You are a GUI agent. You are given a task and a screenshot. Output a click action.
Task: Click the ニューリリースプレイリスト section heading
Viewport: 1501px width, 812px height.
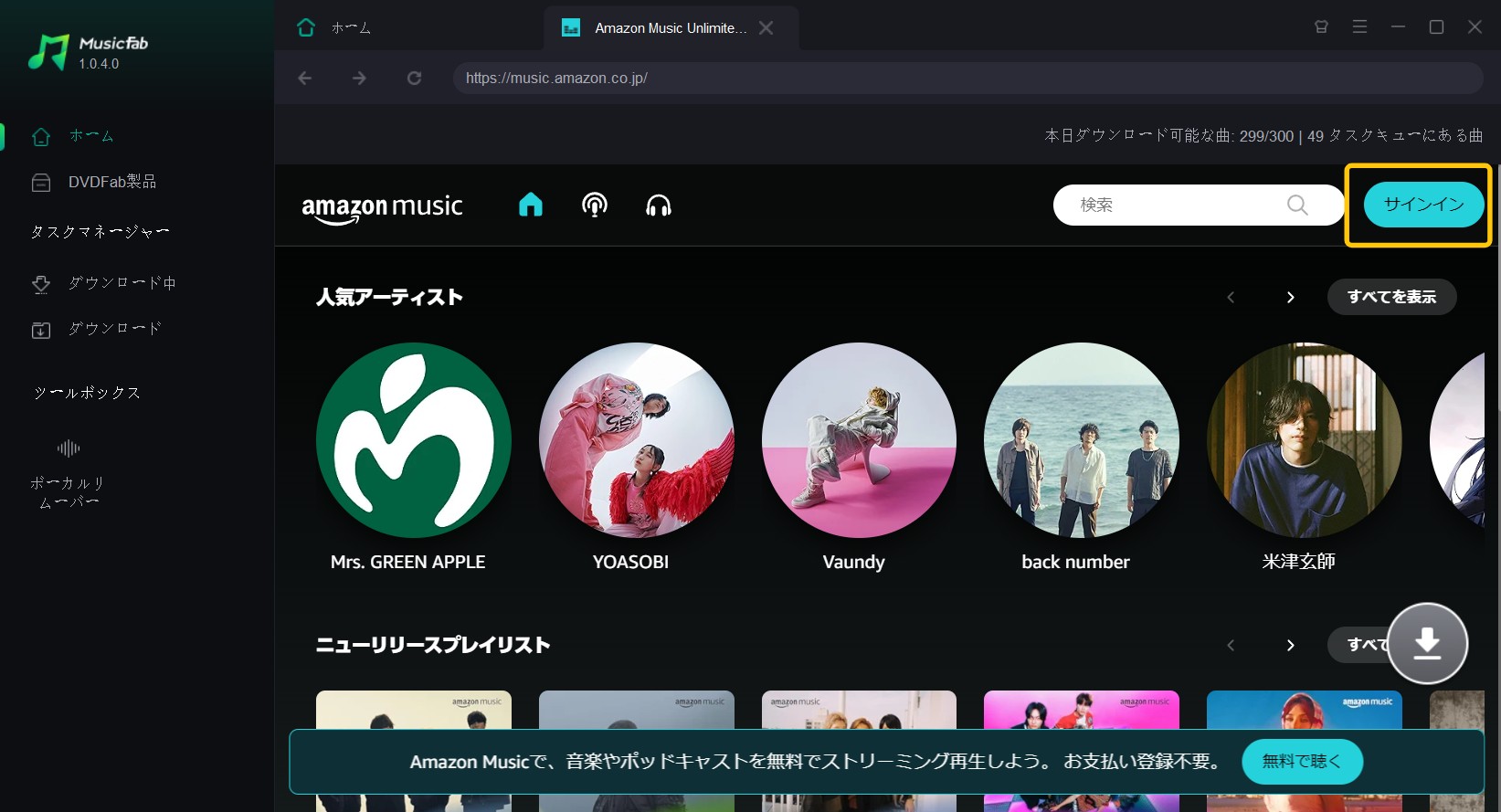(433, 645)
